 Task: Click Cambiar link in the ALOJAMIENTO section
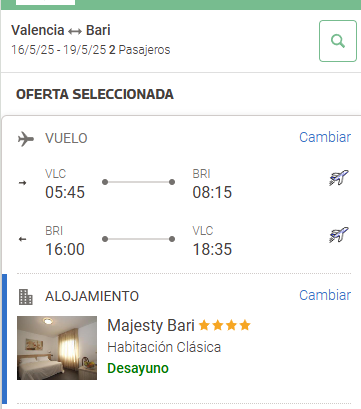click(x=325, y=295)
